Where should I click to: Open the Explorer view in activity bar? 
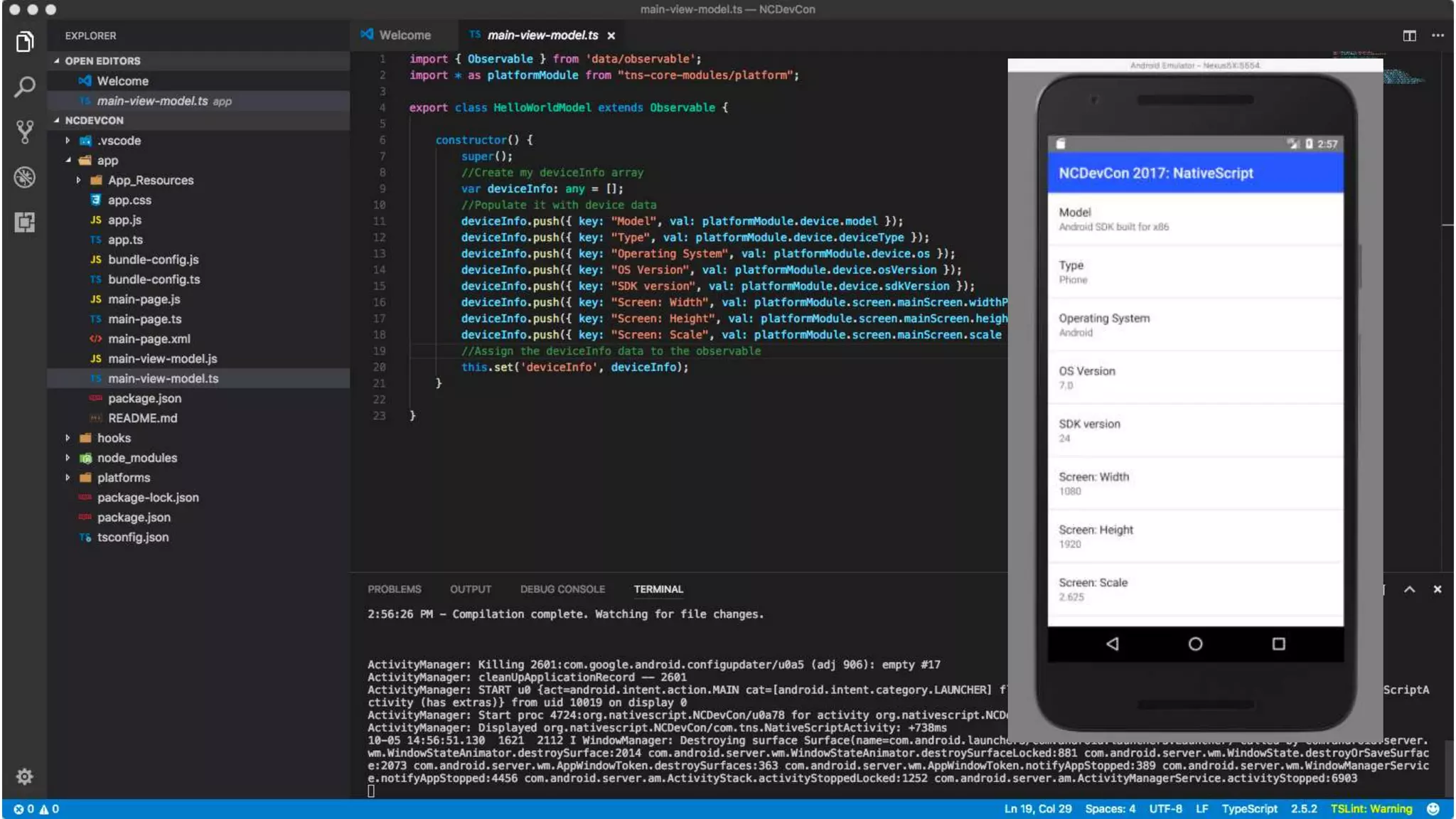[x=24, y=42]
